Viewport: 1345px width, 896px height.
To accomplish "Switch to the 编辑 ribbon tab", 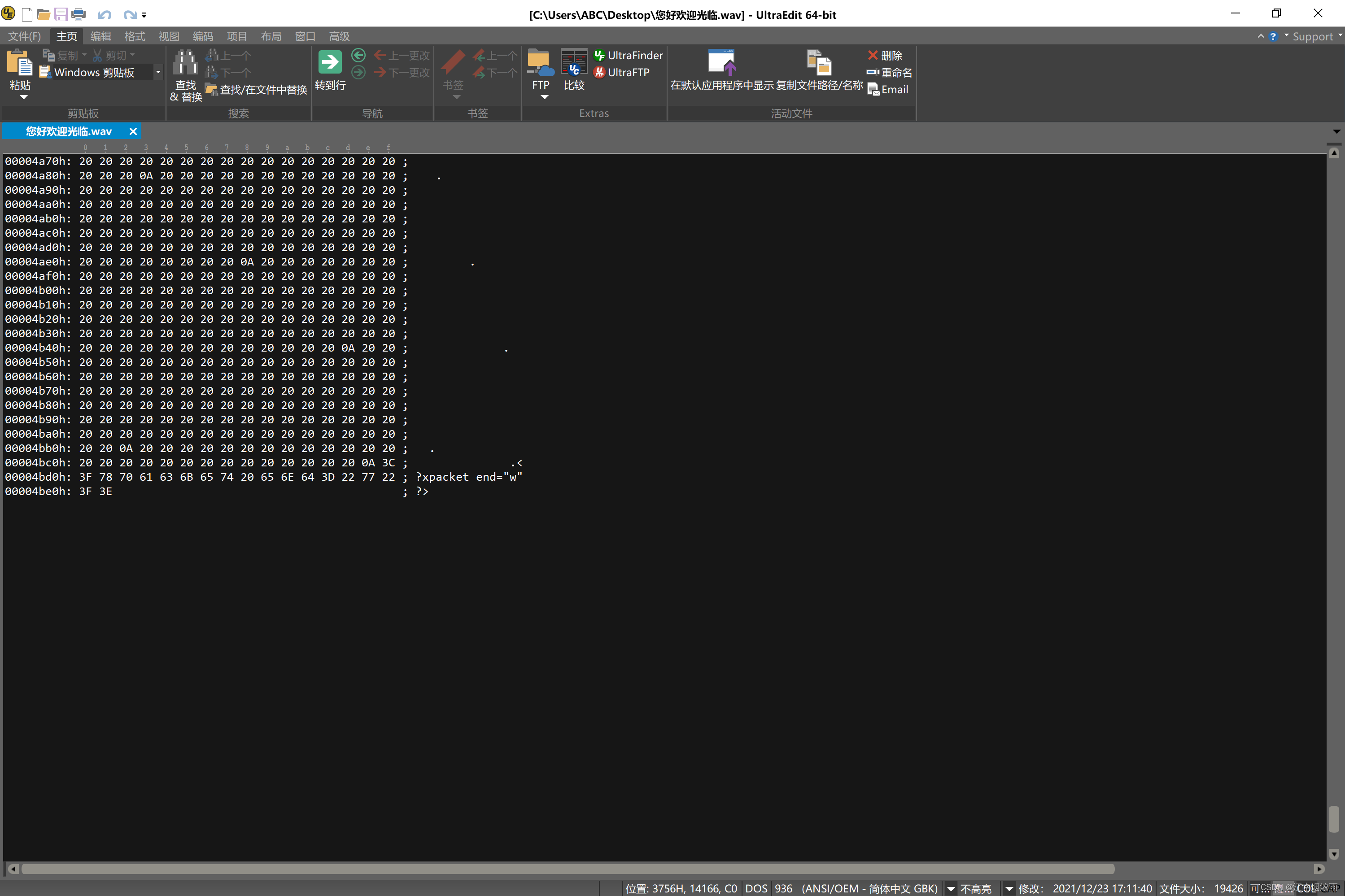I will [x=100, y=36].
